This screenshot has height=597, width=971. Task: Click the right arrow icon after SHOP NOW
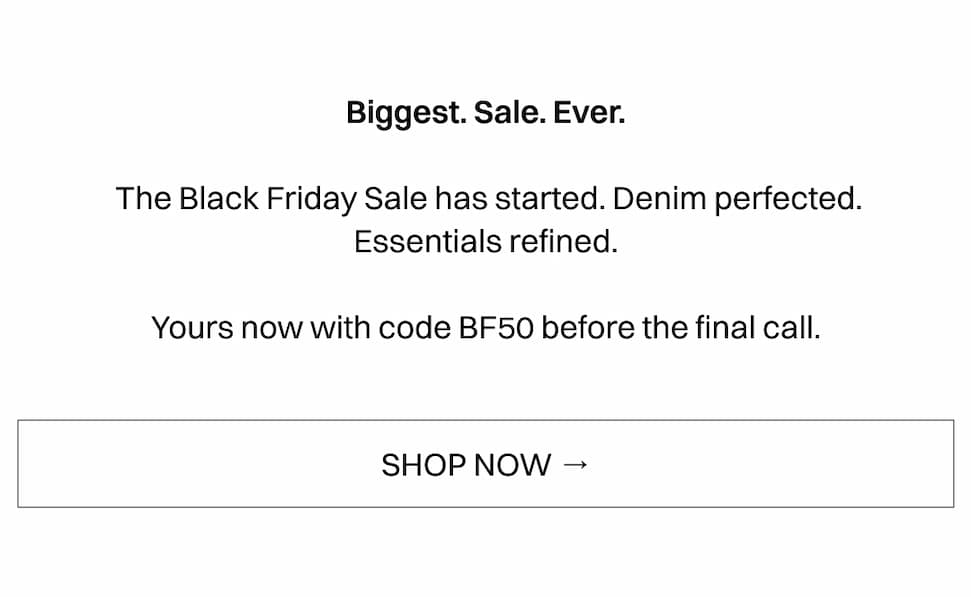pos(575,464)
